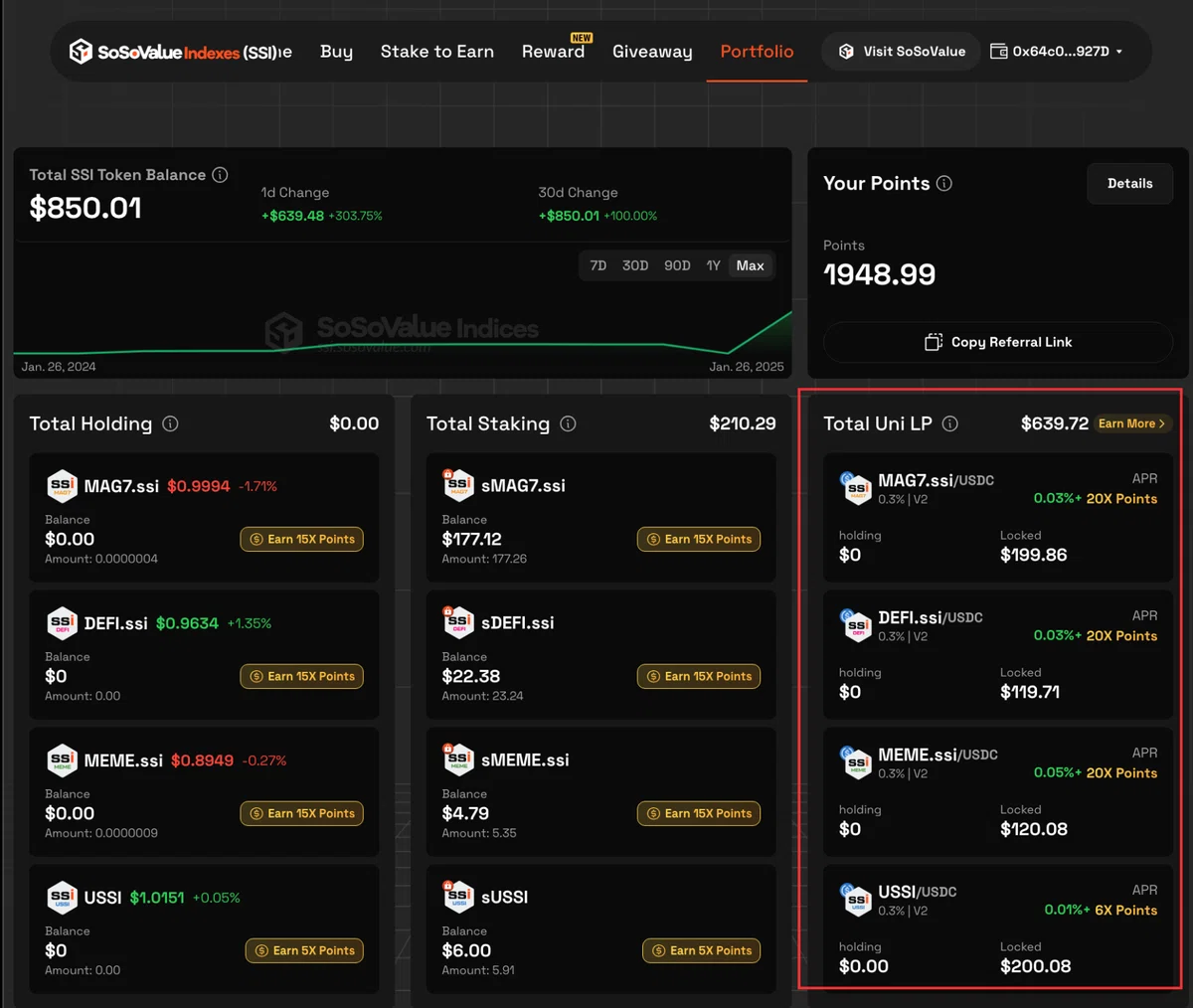This screenshot has width=1193, height=1008.
Task: Click Earn 15X Points for sMAG7.ssi
Action: click(699, 539)
